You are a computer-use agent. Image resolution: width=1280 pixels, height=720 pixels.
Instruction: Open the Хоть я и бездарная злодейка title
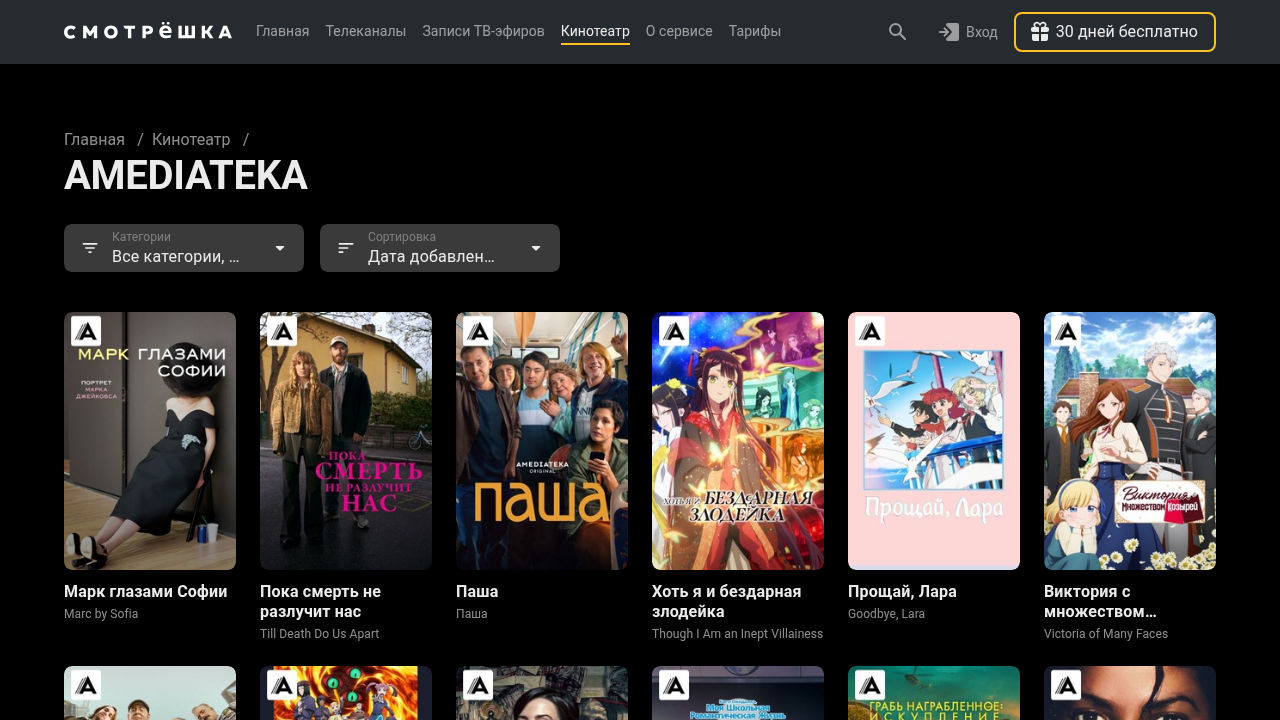point(727,602)
